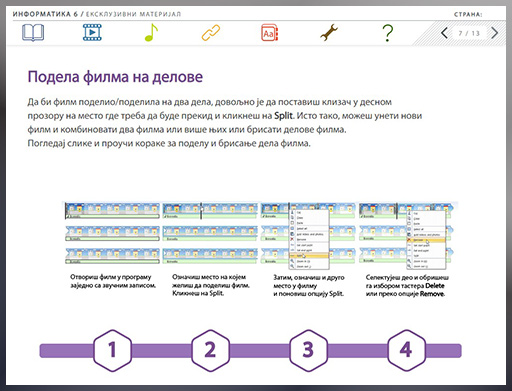Click the brown wrench tools icon

coord(329,33)
